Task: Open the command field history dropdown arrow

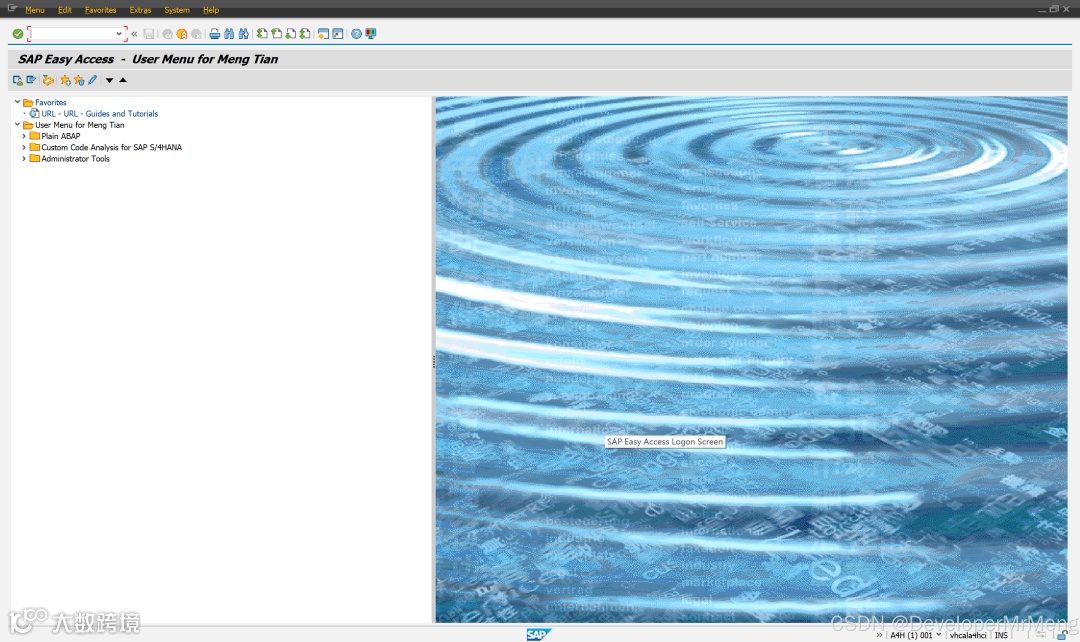Action: (x=118, y=34)
